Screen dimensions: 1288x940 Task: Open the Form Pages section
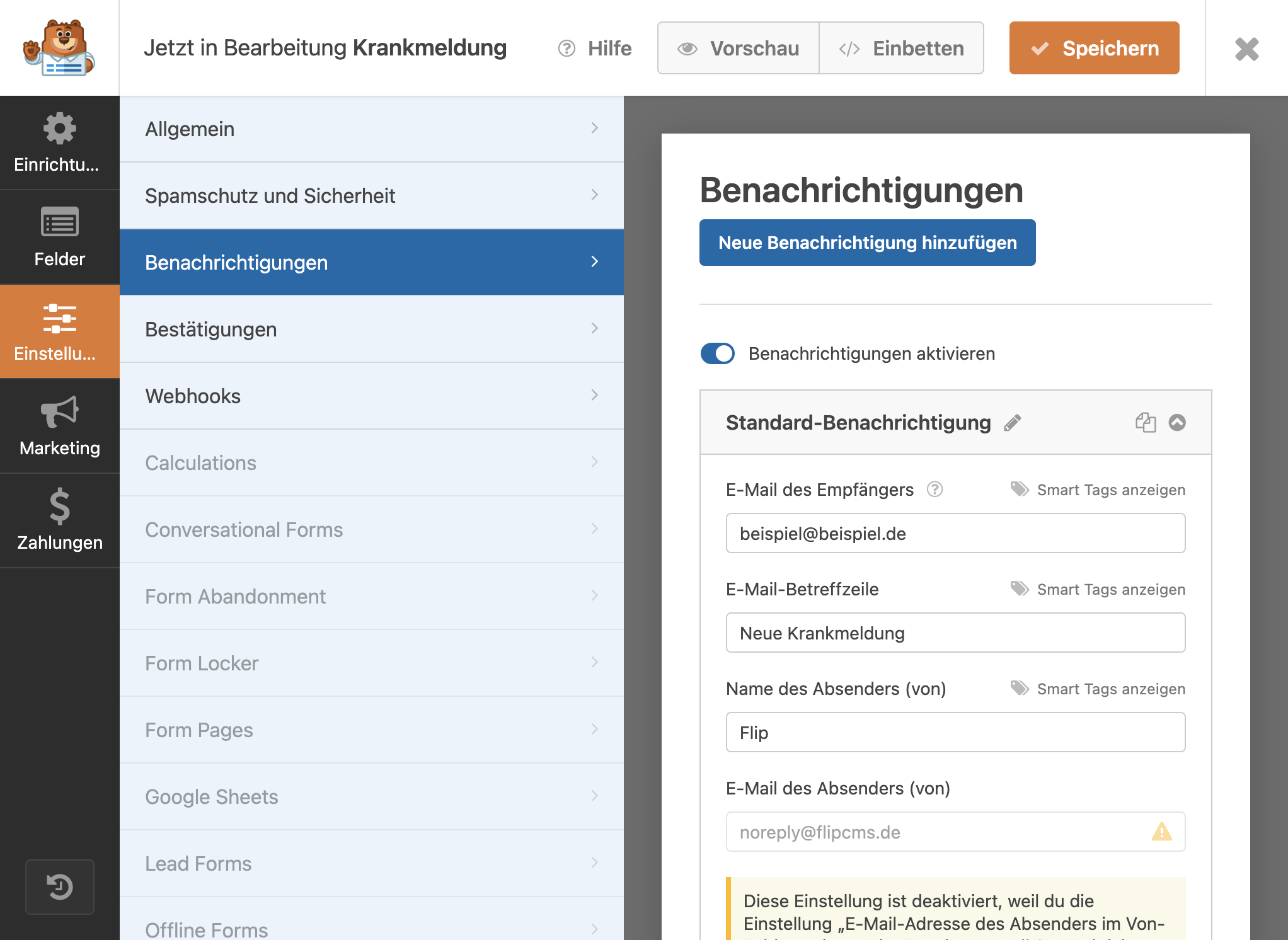(372, 730)
